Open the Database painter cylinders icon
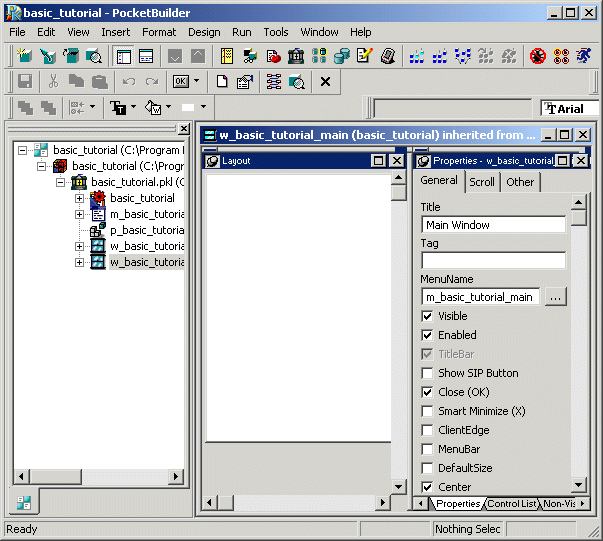The width and height of the screenshot is (603, 541). (341, 56)
